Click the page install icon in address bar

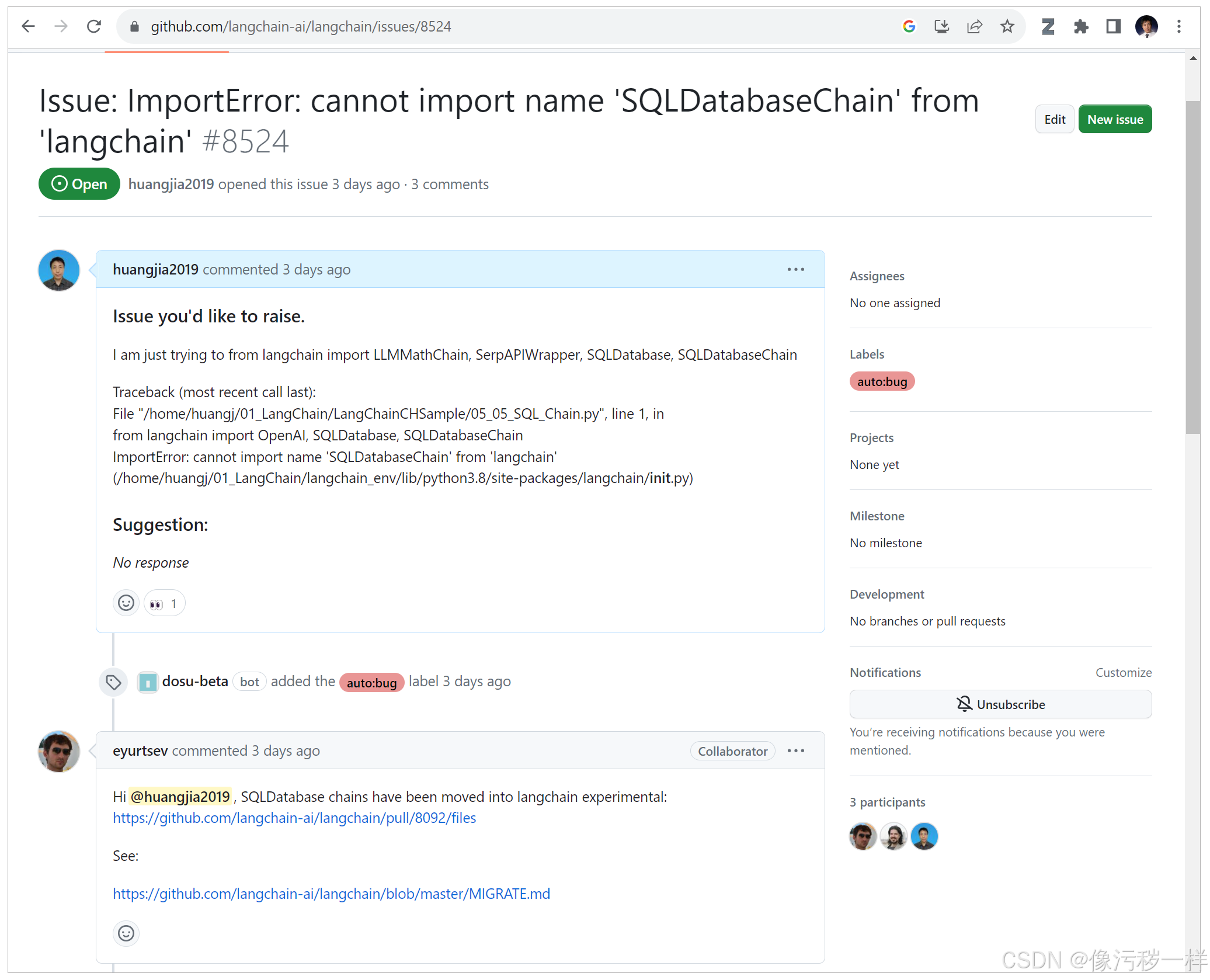coord(941,26)
